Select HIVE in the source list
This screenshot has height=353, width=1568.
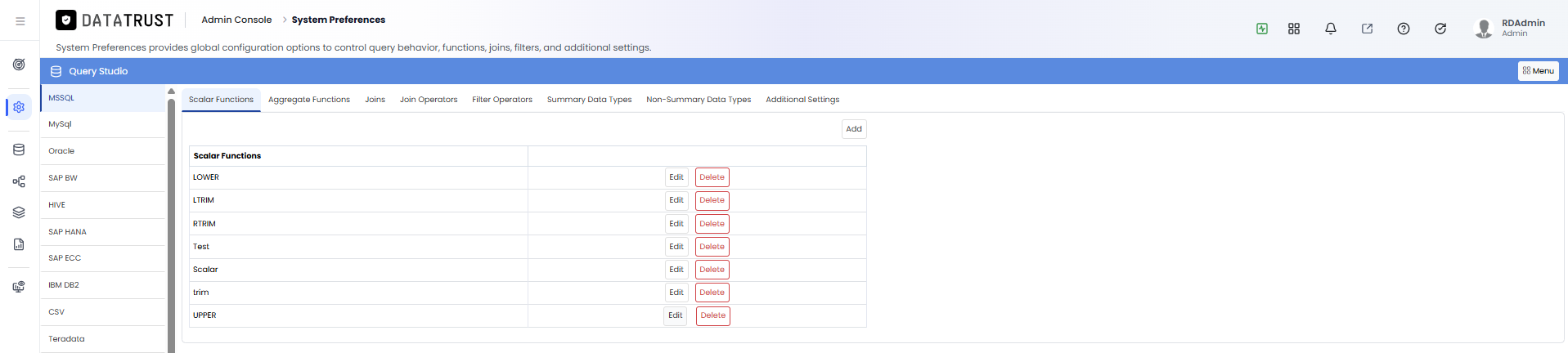[x=103, y=205]
